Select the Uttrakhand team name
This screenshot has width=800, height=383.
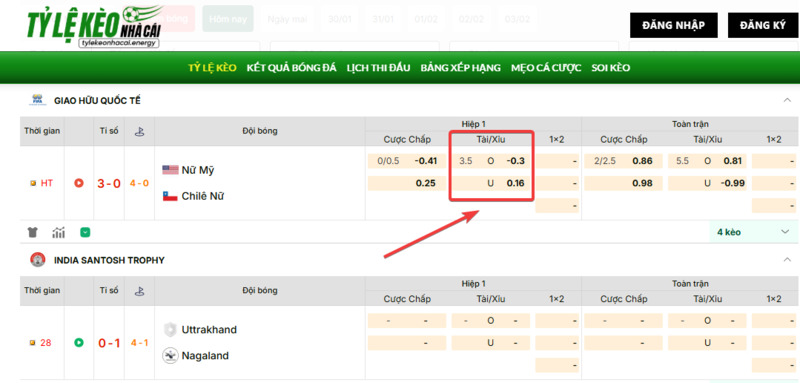(x=209, y=329)
